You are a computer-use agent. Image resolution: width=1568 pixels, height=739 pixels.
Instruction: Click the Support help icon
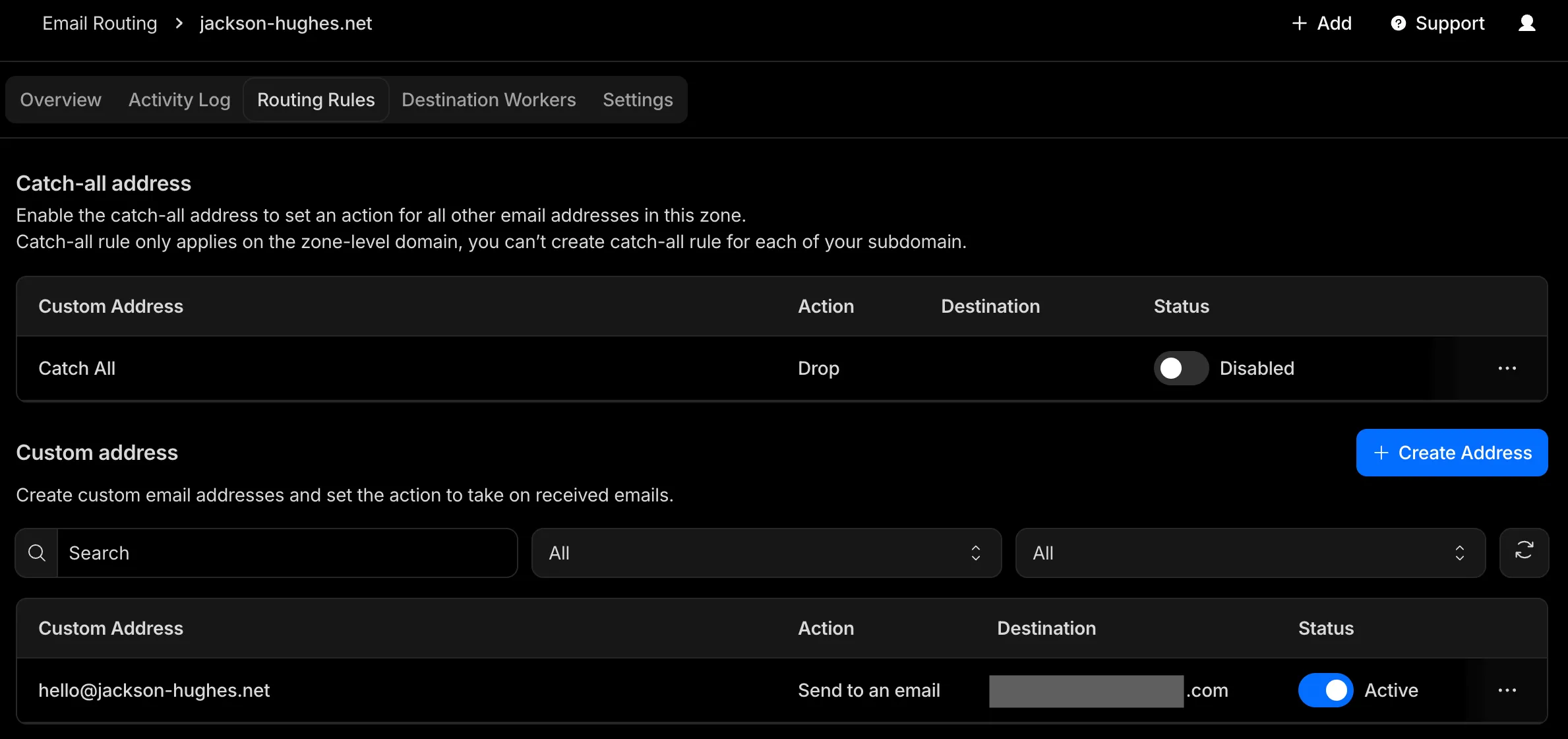click(1398, 24)
